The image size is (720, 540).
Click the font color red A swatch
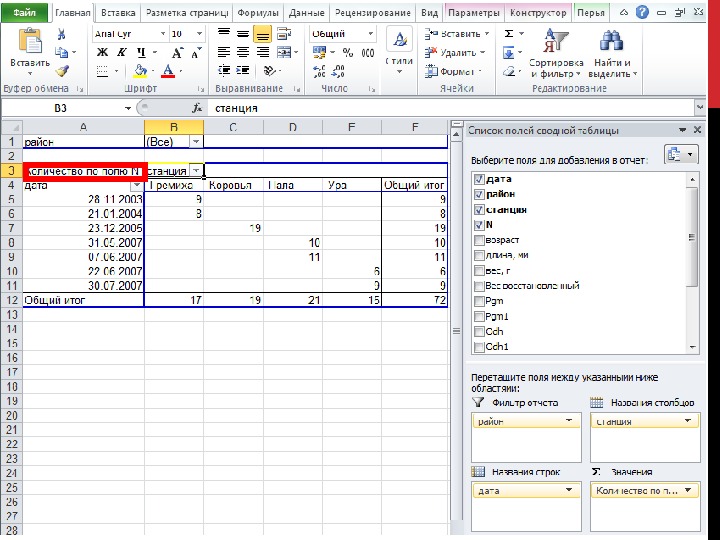(x=168, y=71)
